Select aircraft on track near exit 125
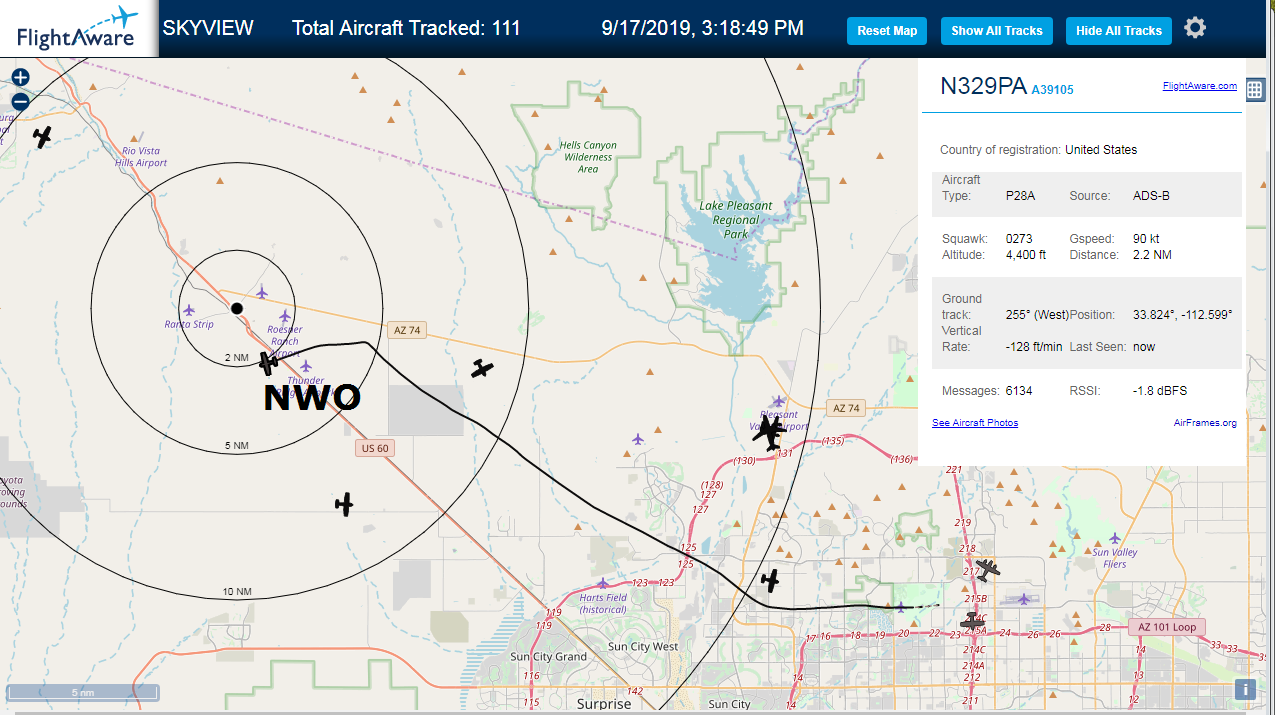Screen dimensions: 1275x715 770,580
